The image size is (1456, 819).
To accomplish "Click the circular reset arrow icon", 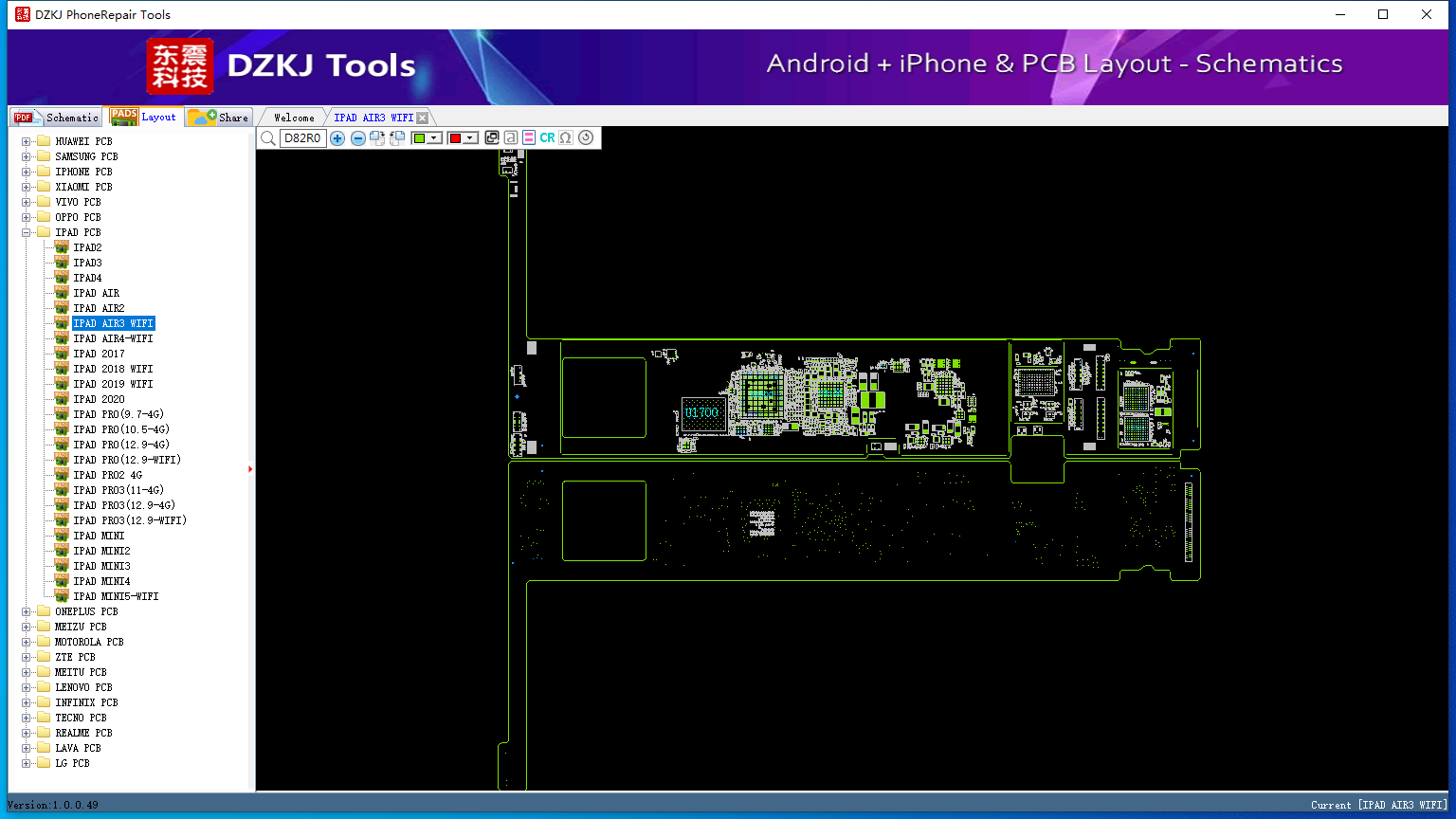I will pyautogui.click(x=586, y=138).
